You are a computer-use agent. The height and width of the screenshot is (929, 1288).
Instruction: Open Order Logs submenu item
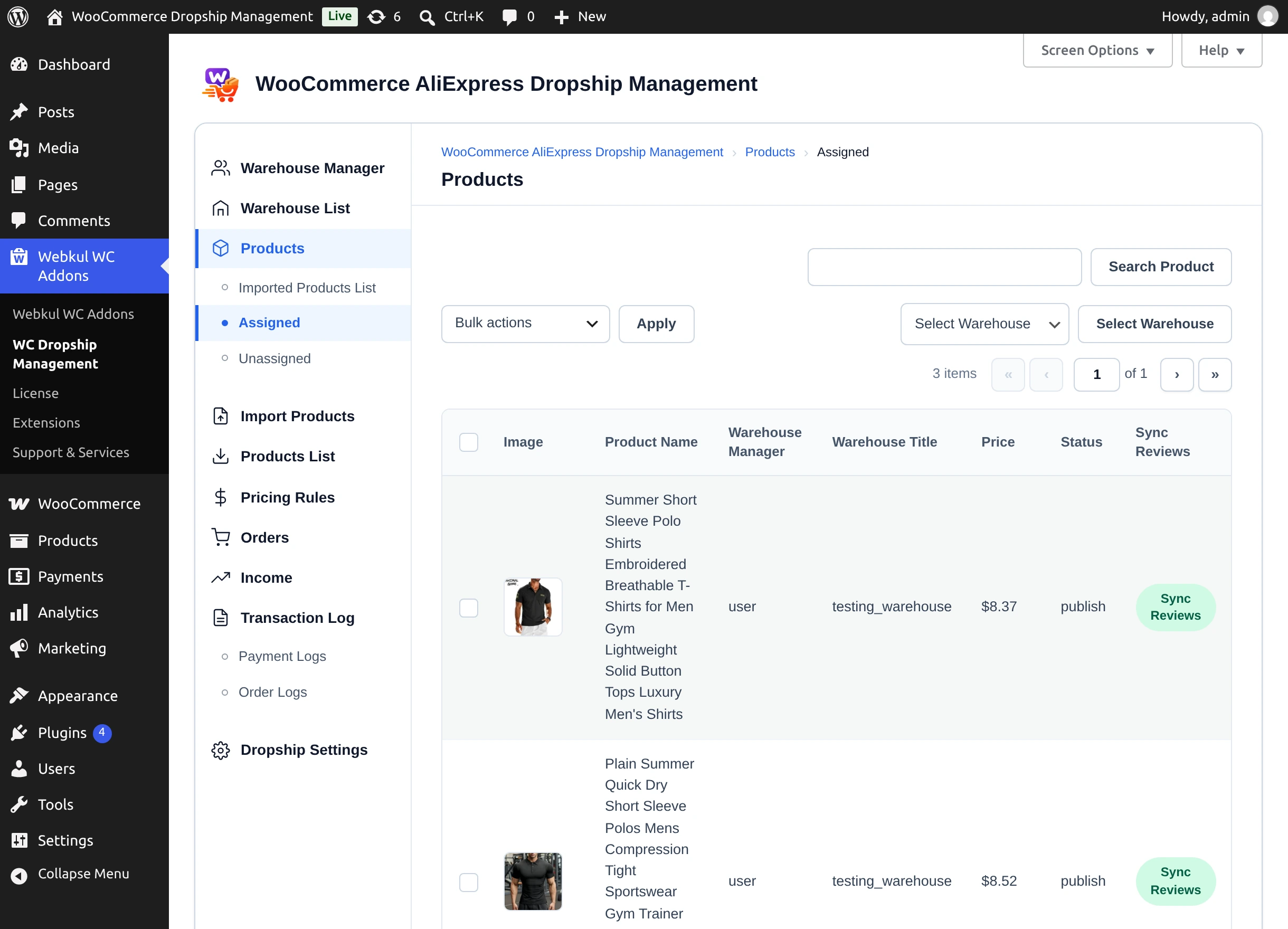point(272,692)
